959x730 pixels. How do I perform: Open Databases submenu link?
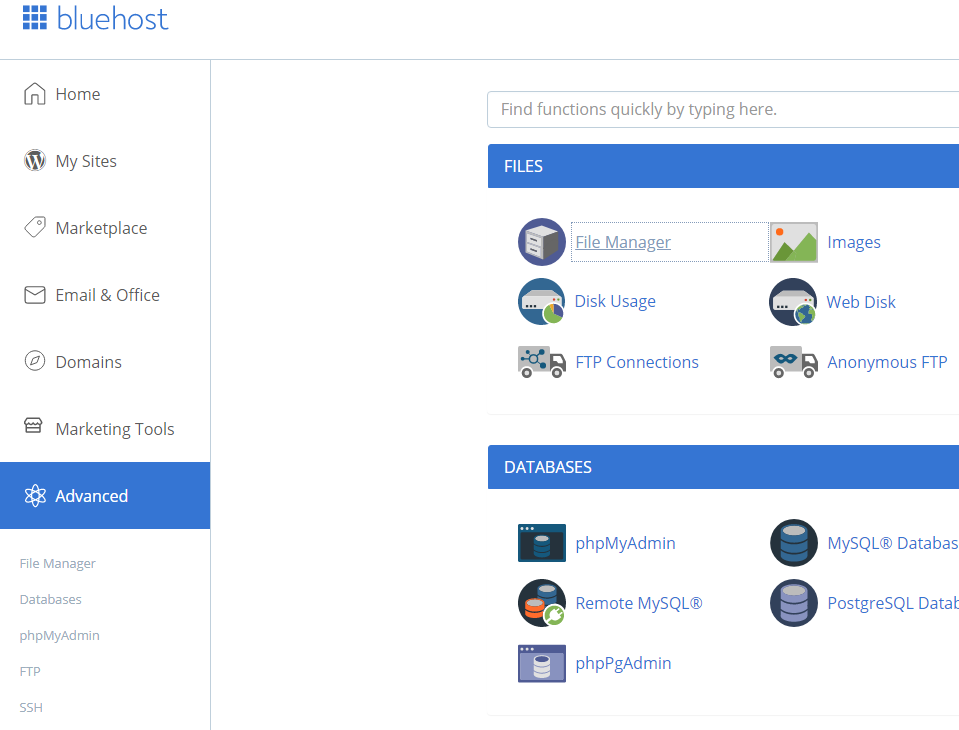click(x=51, y=599)
